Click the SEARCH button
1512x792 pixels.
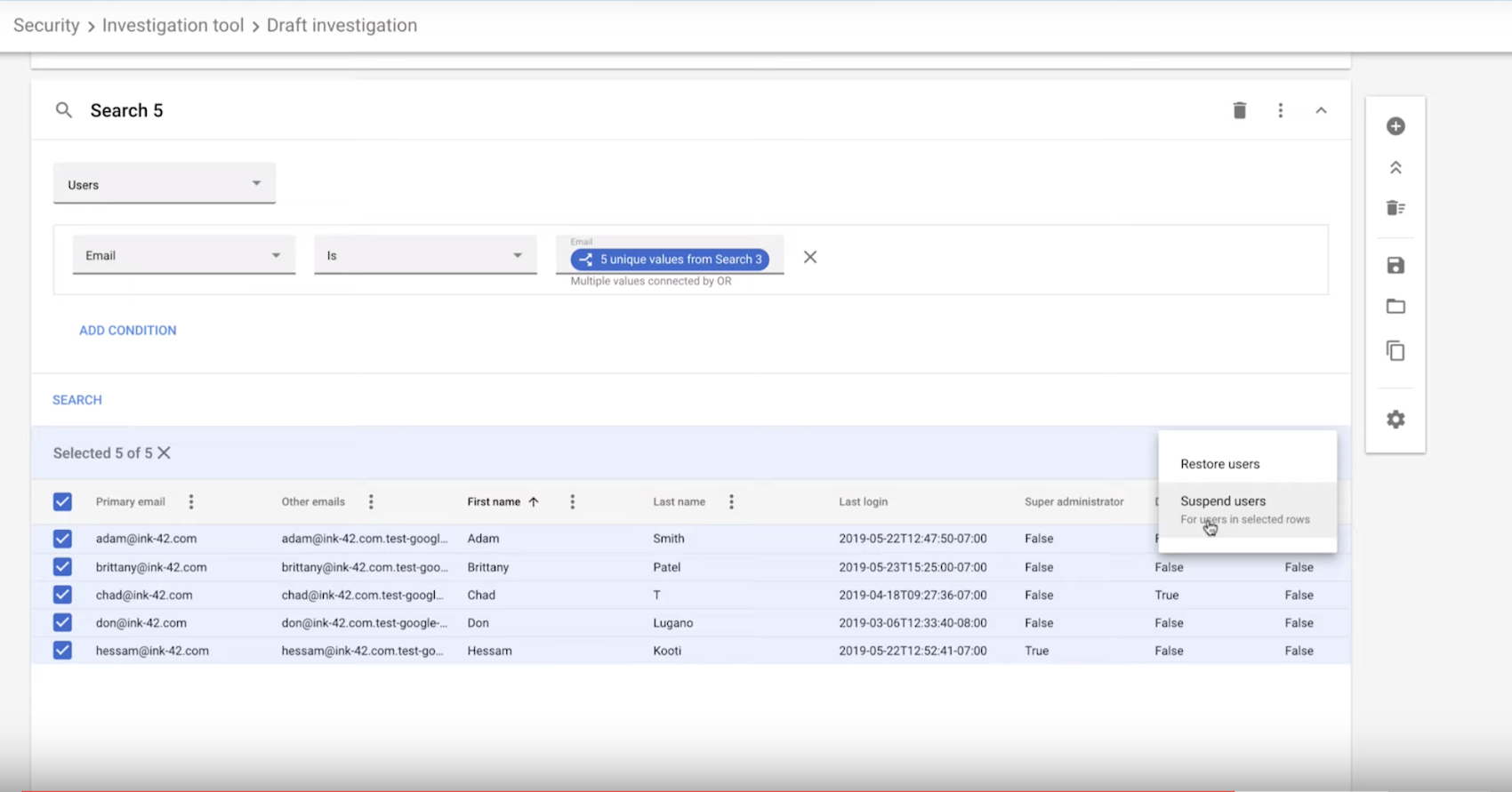pos(77,400)
